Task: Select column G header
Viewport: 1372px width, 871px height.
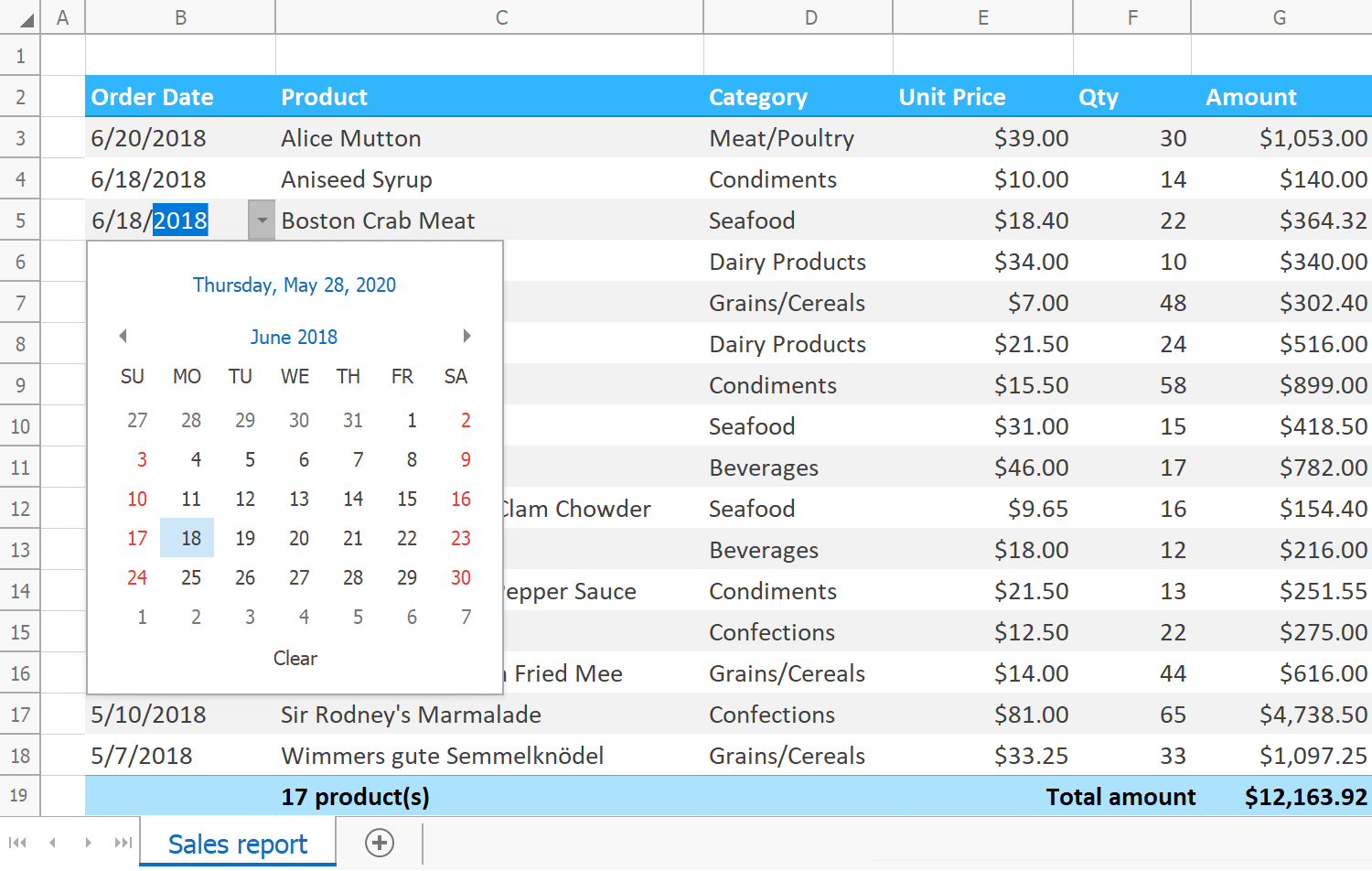Action: [x=1281, y=16]
